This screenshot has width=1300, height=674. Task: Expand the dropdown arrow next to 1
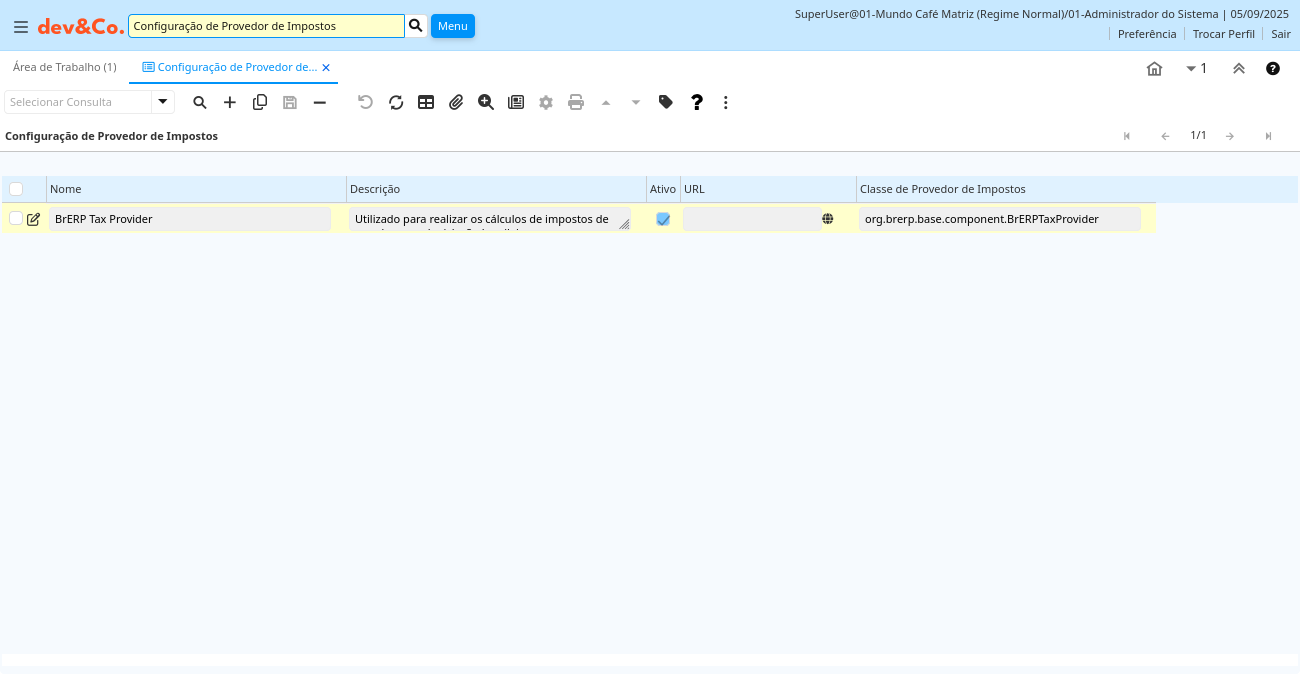pos(1191,68)
